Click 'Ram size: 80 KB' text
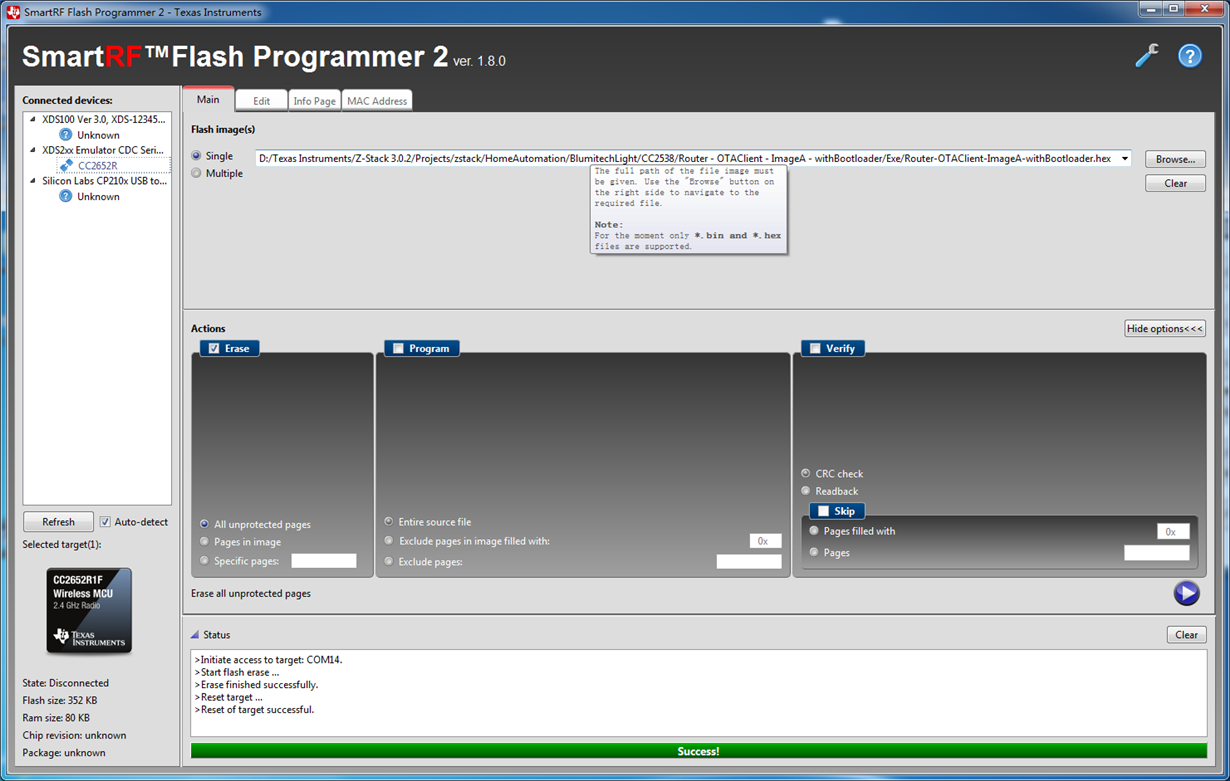The width and height of the screenshot is (1230, 781). click(x=56, y=718)
